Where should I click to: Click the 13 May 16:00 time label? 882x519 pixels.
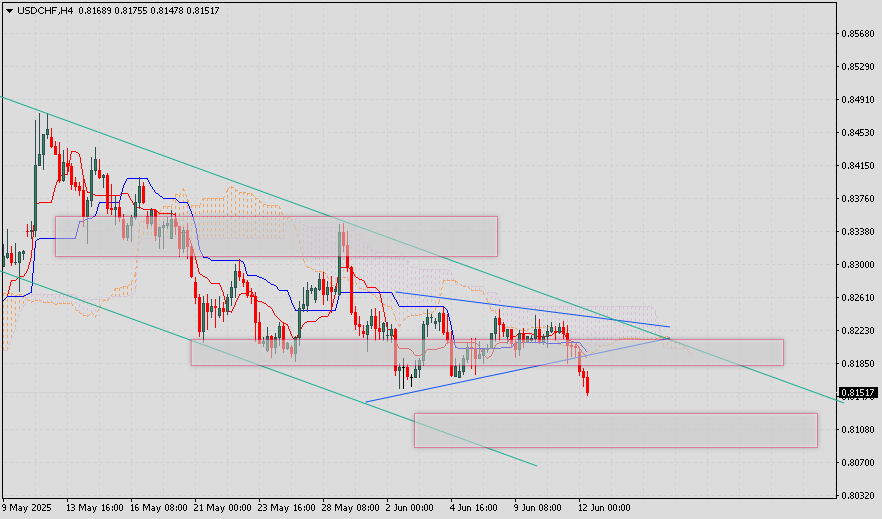pos(94,508)
